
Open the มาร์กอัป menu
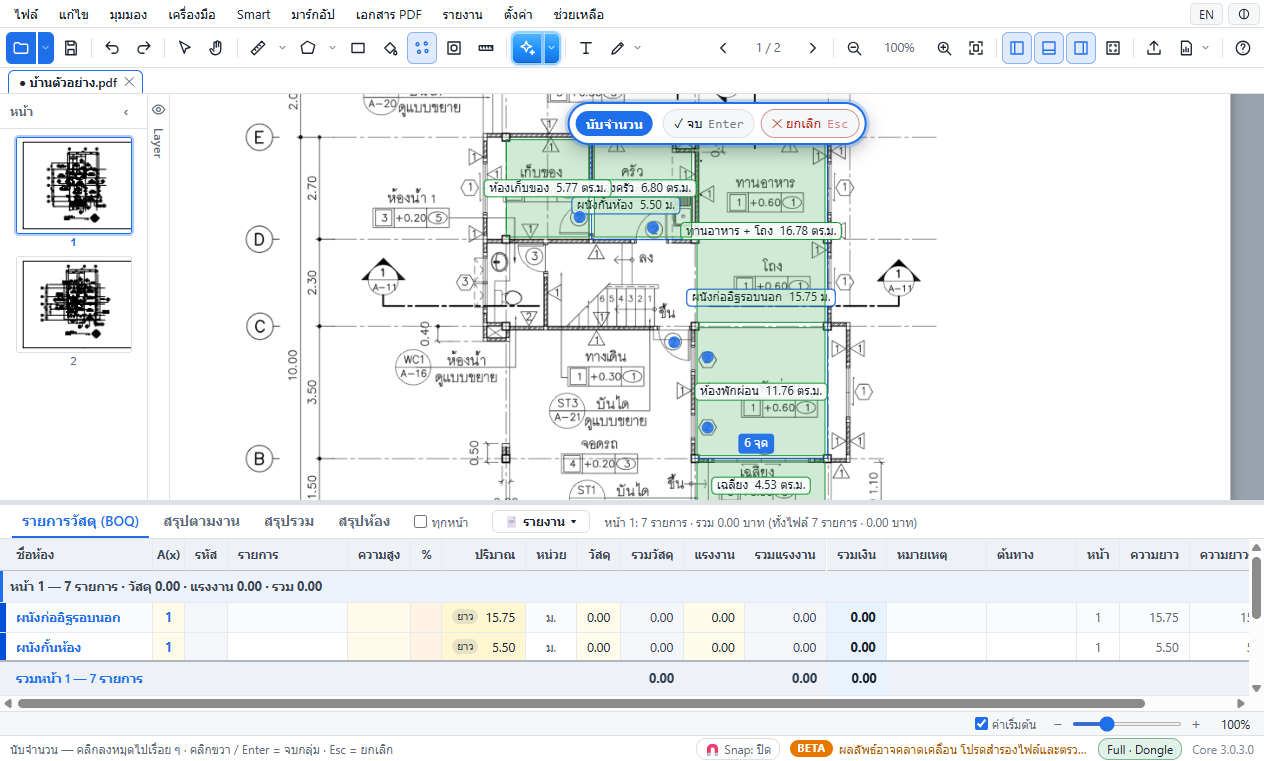(x=313, y=15)
